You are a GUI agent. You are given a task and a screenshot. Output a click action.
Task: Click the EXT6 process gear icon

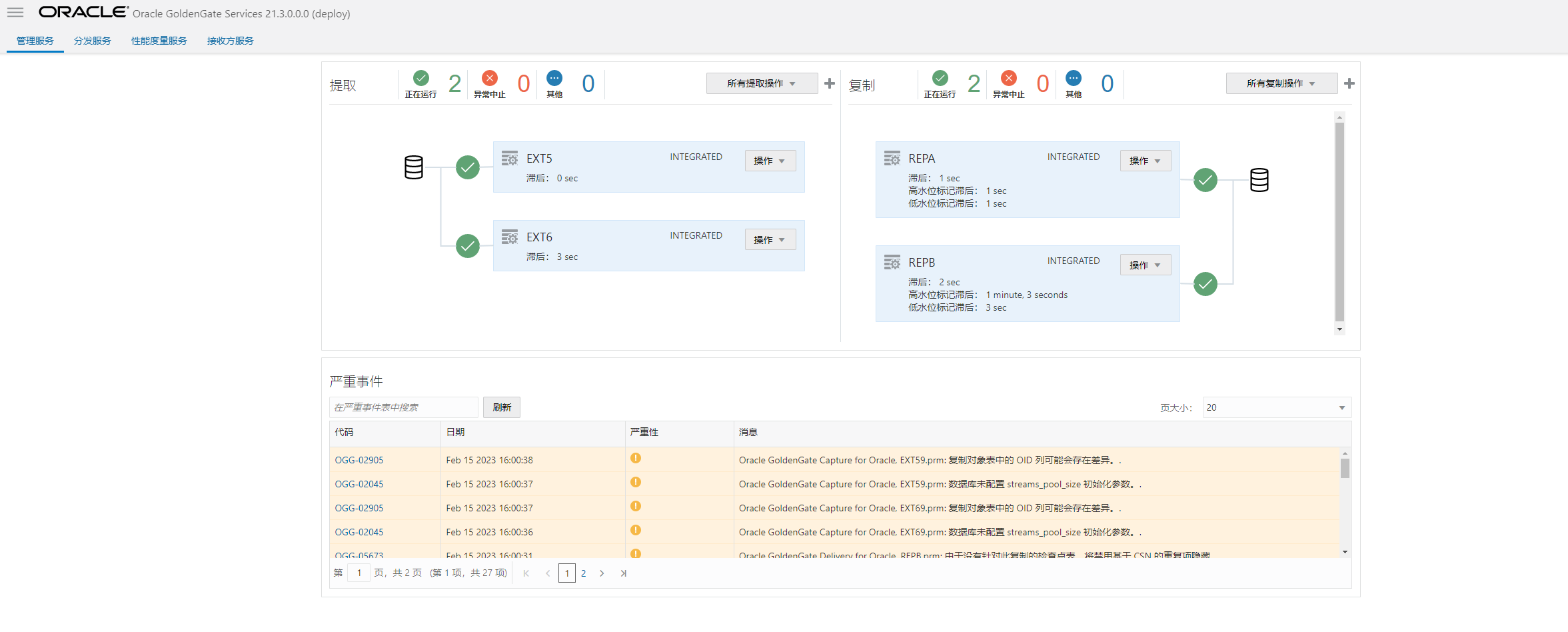pos(510,237)
